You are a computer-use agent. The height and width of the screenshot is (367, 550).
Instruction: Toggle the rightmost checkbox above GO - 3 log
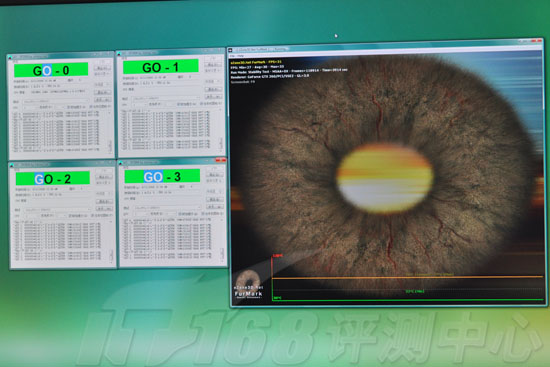pos(202,213)
